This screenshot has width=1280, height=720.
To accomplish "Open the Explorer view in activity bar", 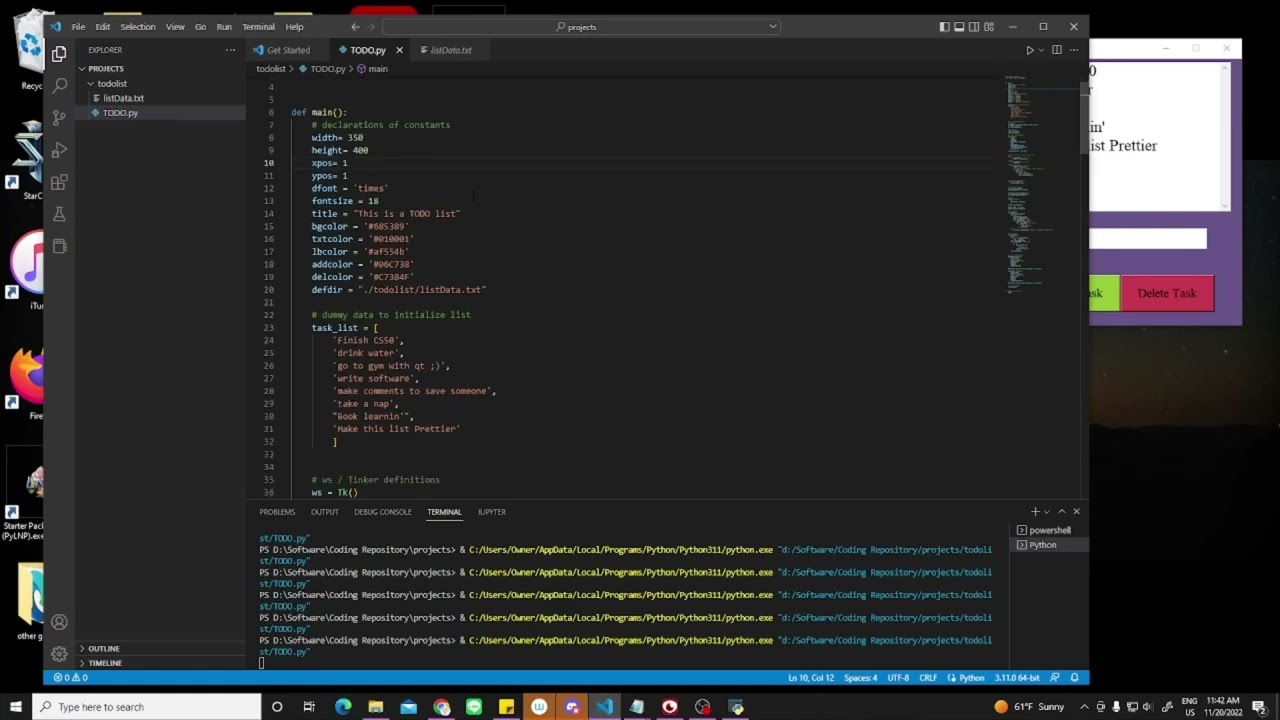I will 59,54.
